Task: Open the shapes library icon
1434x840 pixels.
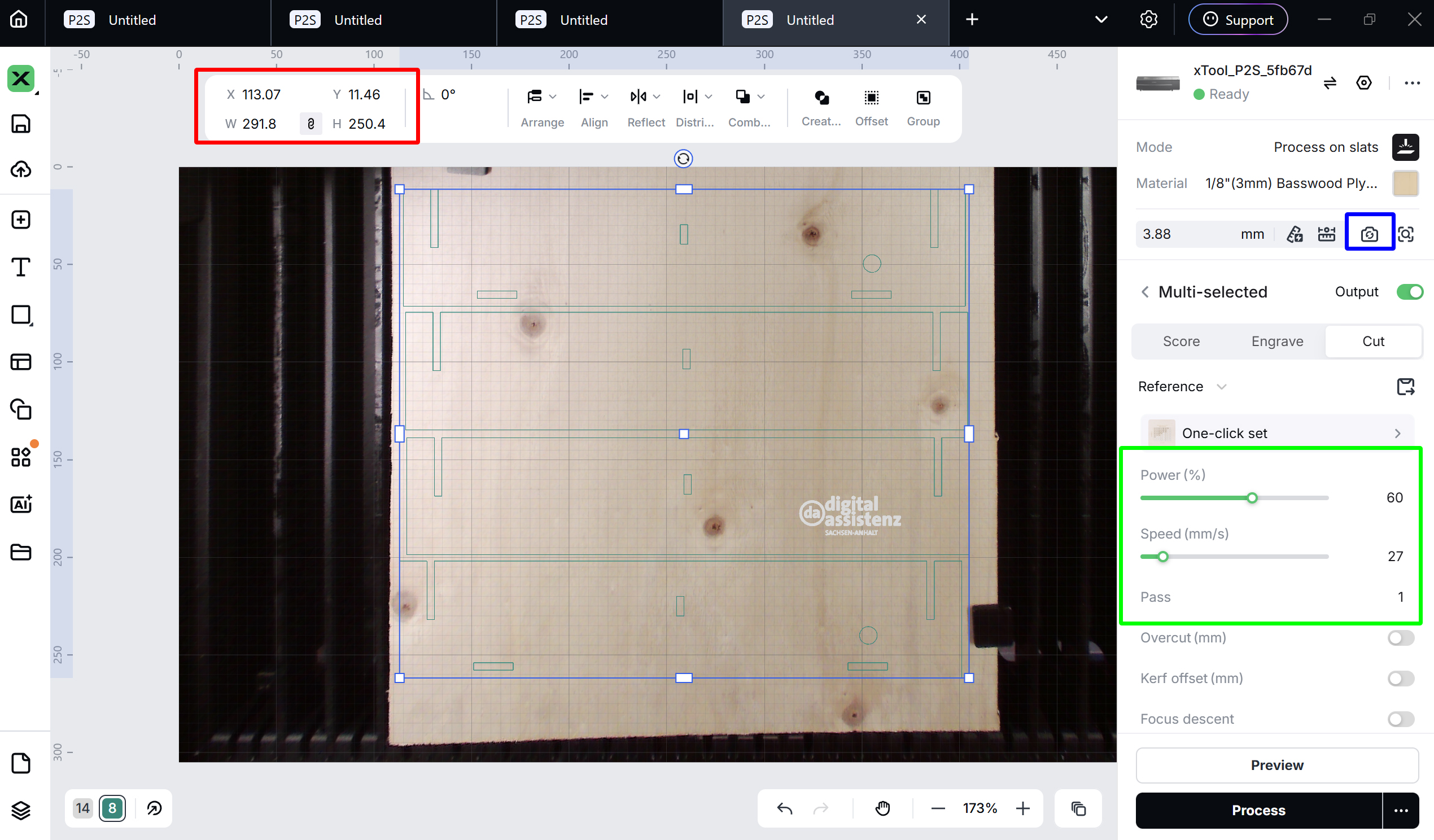Action: 21,409
